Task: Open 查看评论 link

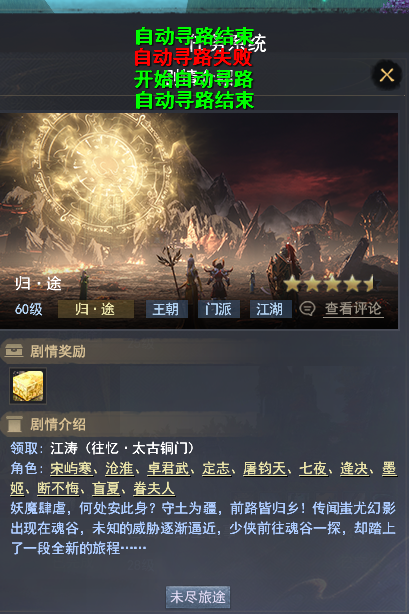Action: click(x=353, y=309)
